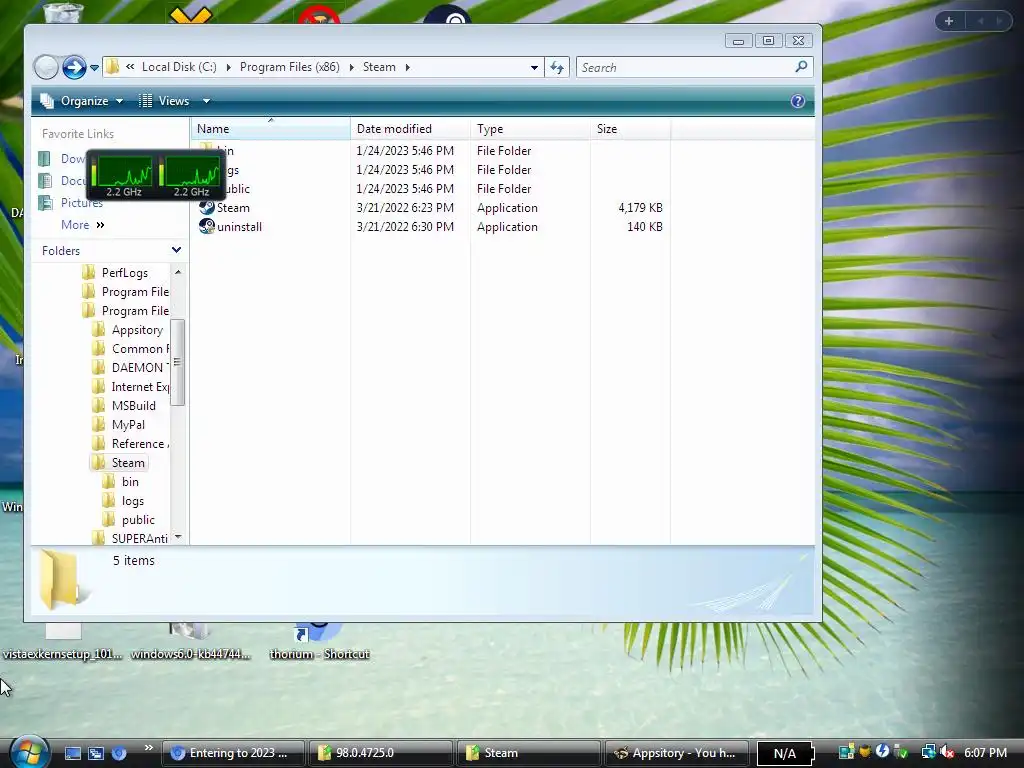
Task: Expand arrow after Local Disk (C:) breadcrumb
Action: (228, 67)
